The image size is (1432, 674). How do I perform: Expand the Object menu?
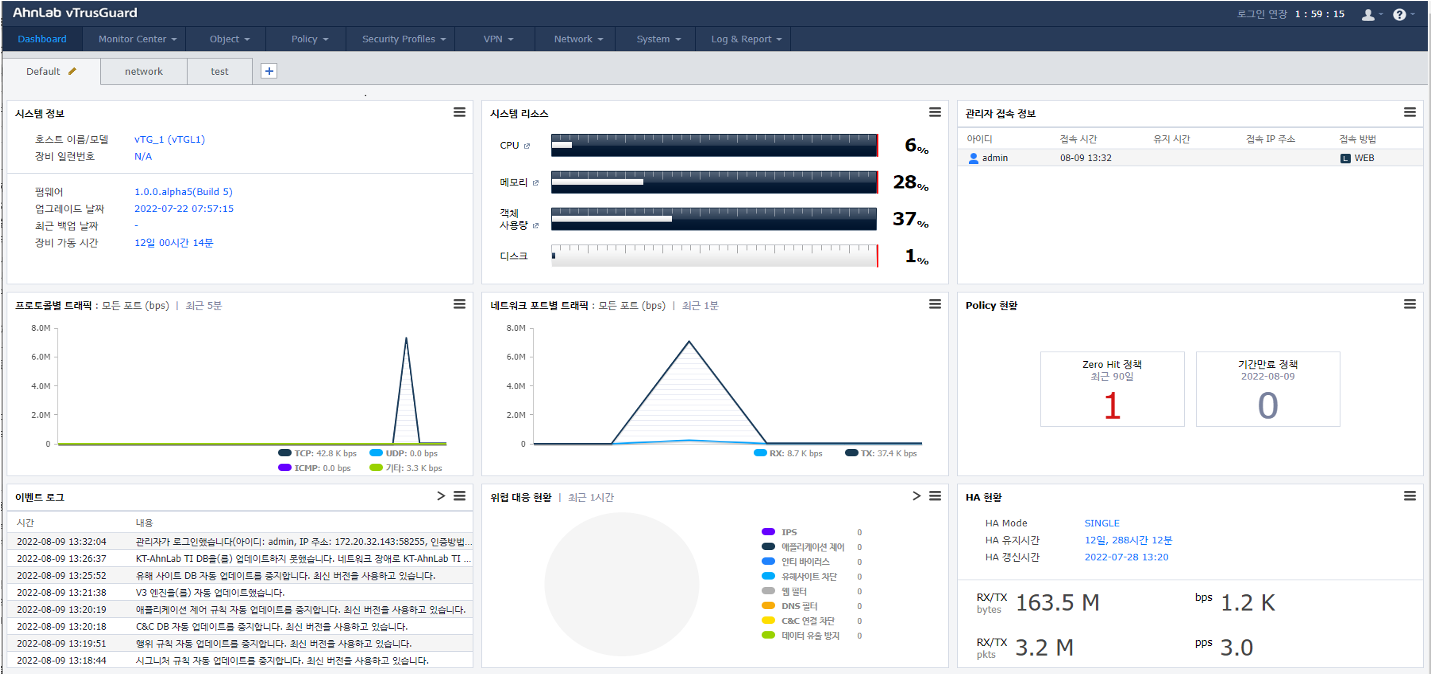click(229, 39)
